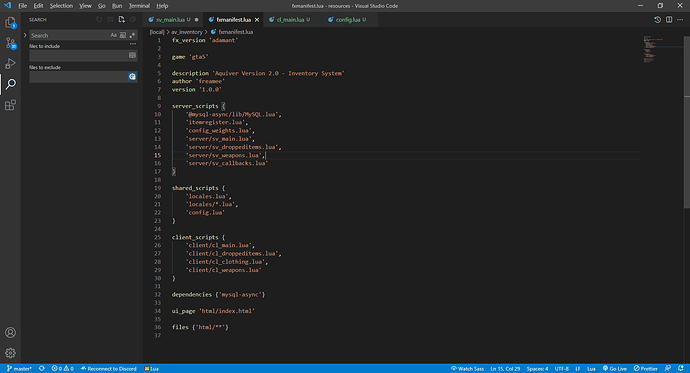Click line number 19 in gutter
Image resolution: width=690 pixels, height=373 pixels.
[x=158, y=188]
